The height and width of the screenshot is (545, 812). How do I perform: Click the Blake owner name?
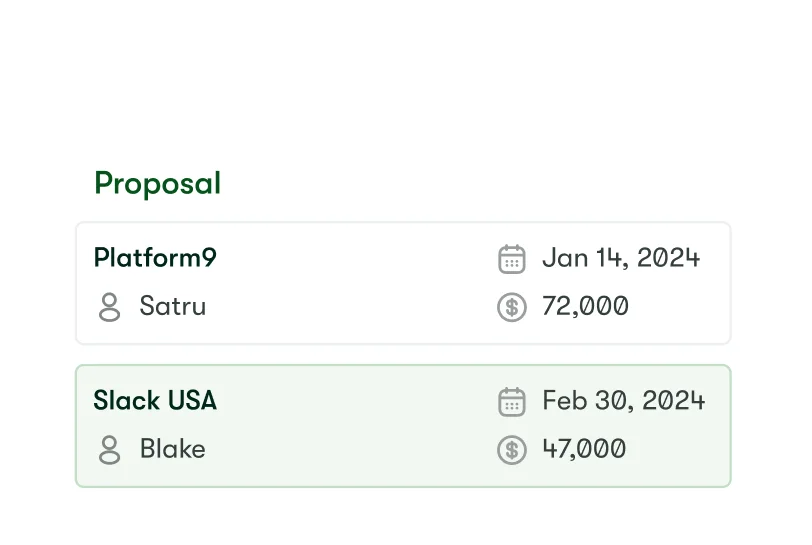point(172,449)
